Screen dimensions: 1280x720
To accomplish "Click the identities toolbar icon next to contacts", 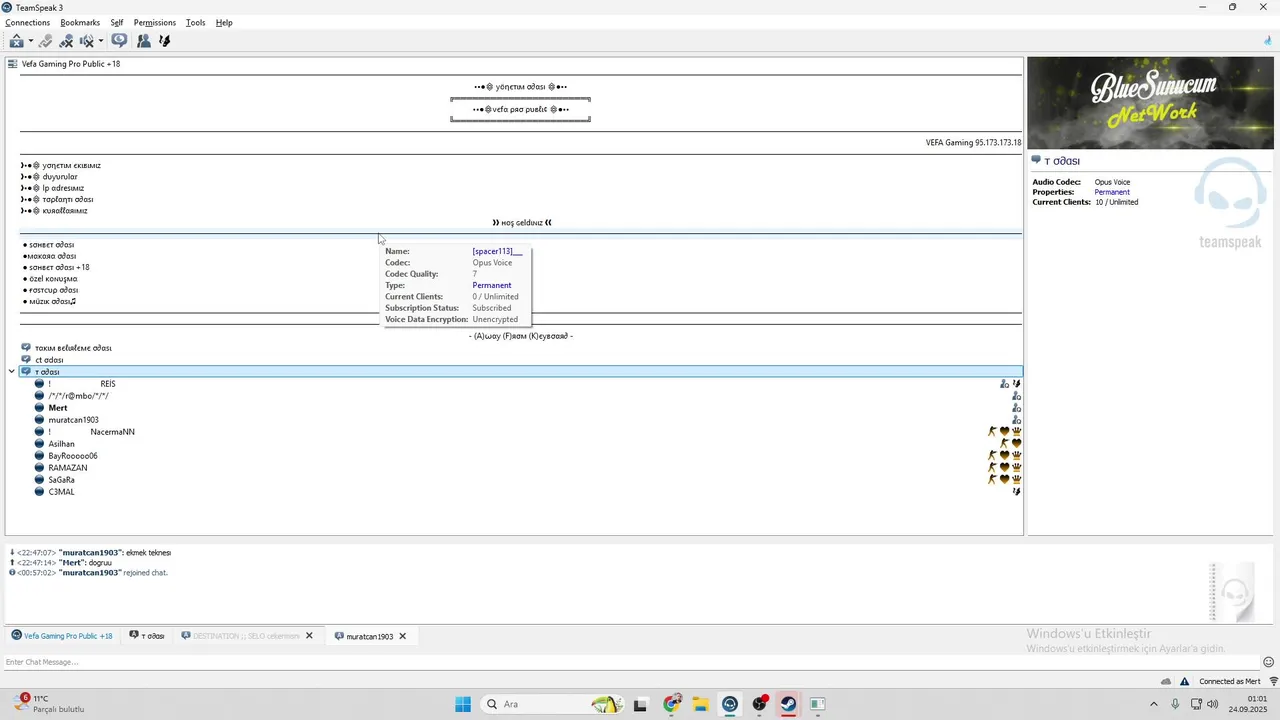I will point(165,41).
